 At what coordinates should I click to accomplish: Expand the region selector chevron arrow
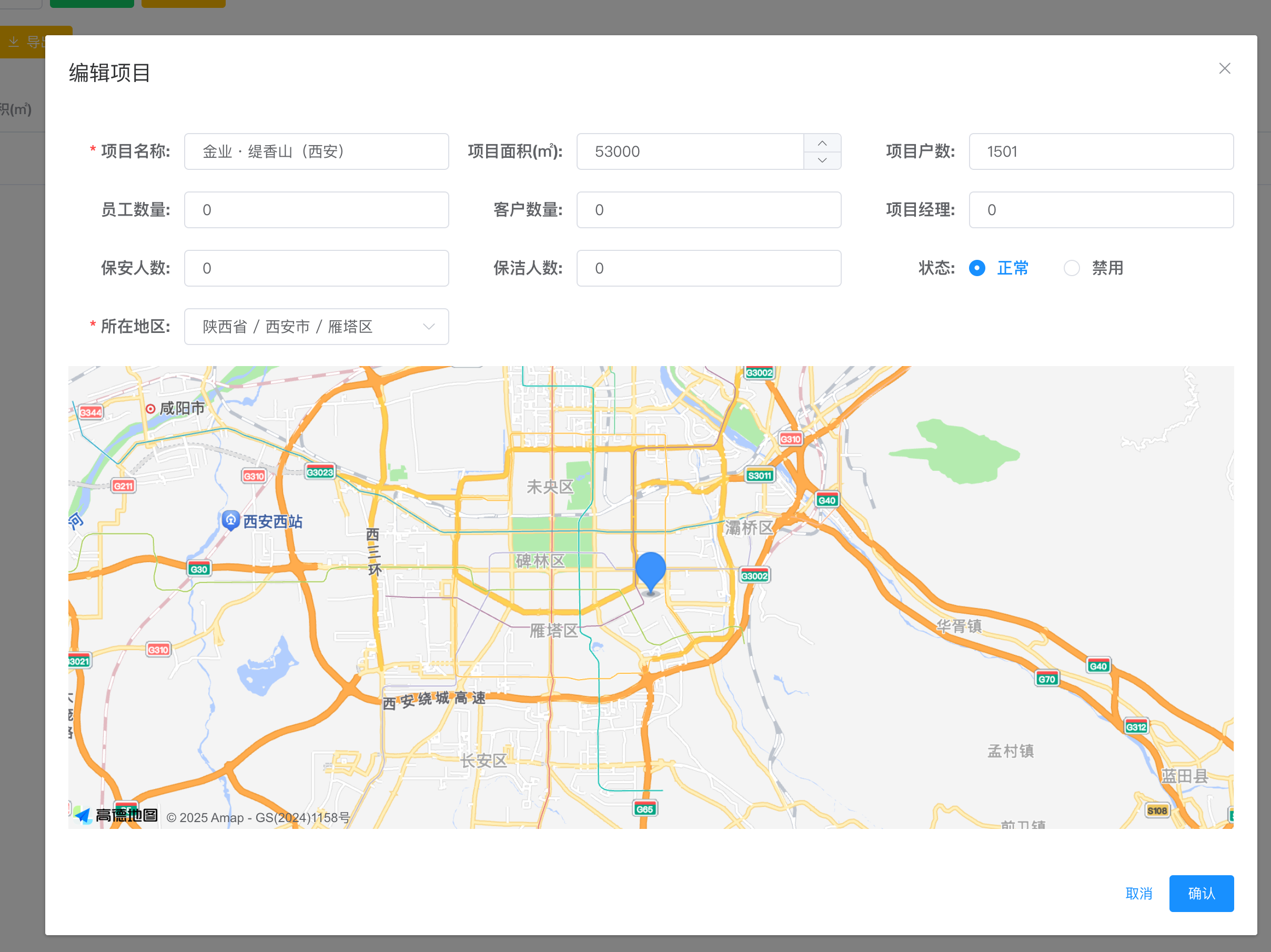click(x=428, y=326)
